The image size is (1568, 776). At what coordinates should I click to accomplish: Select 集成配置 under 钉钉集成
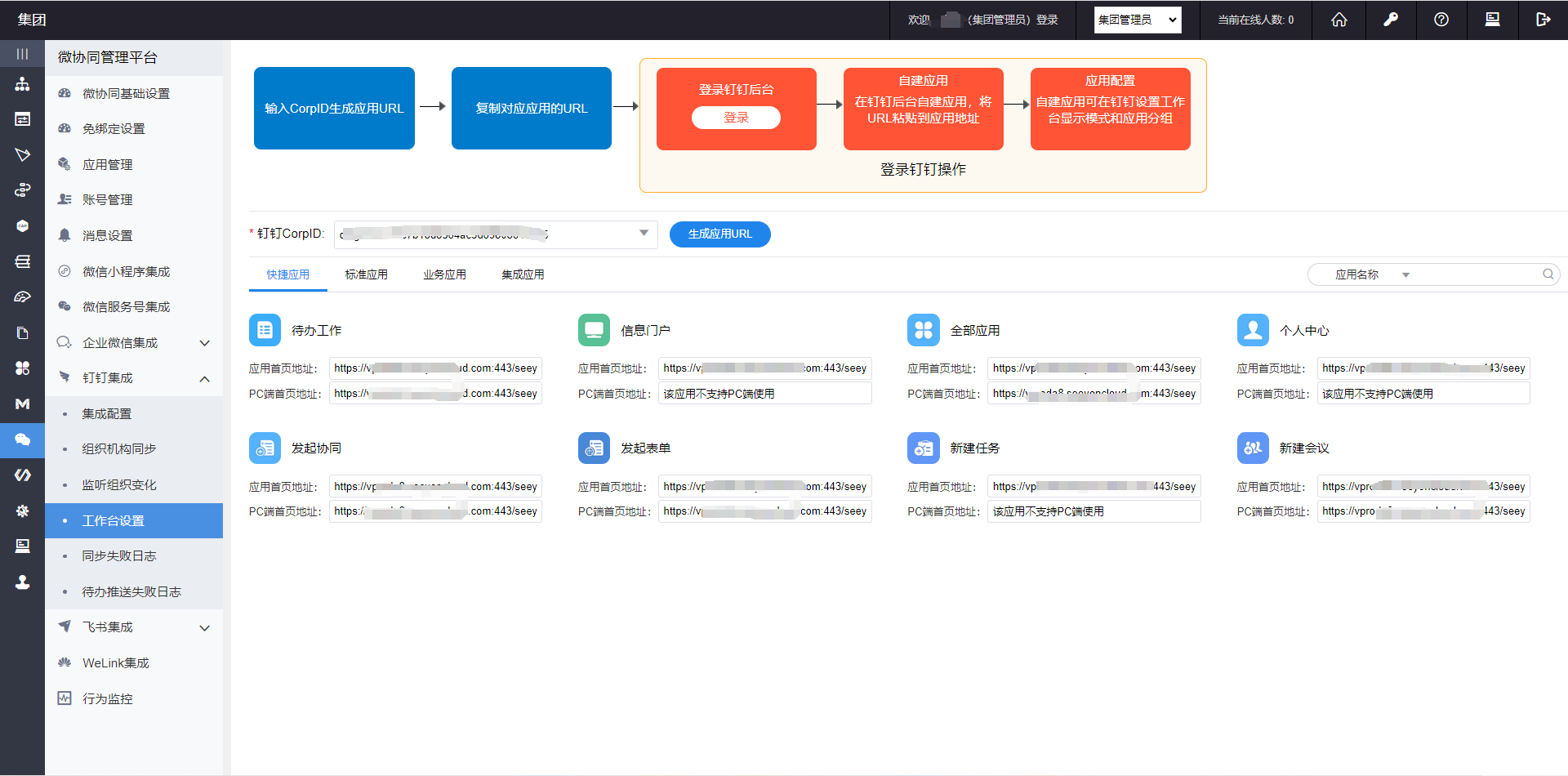tap(133, 414)
